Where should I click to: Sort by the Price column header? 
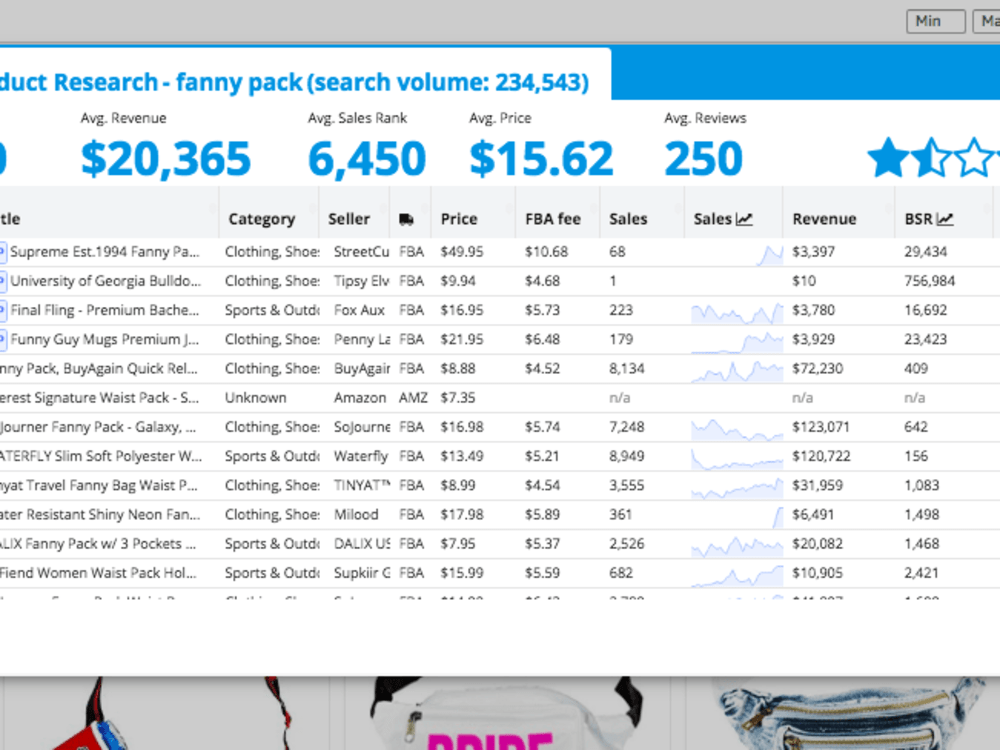pyautogui.click(x=459, y=219)
